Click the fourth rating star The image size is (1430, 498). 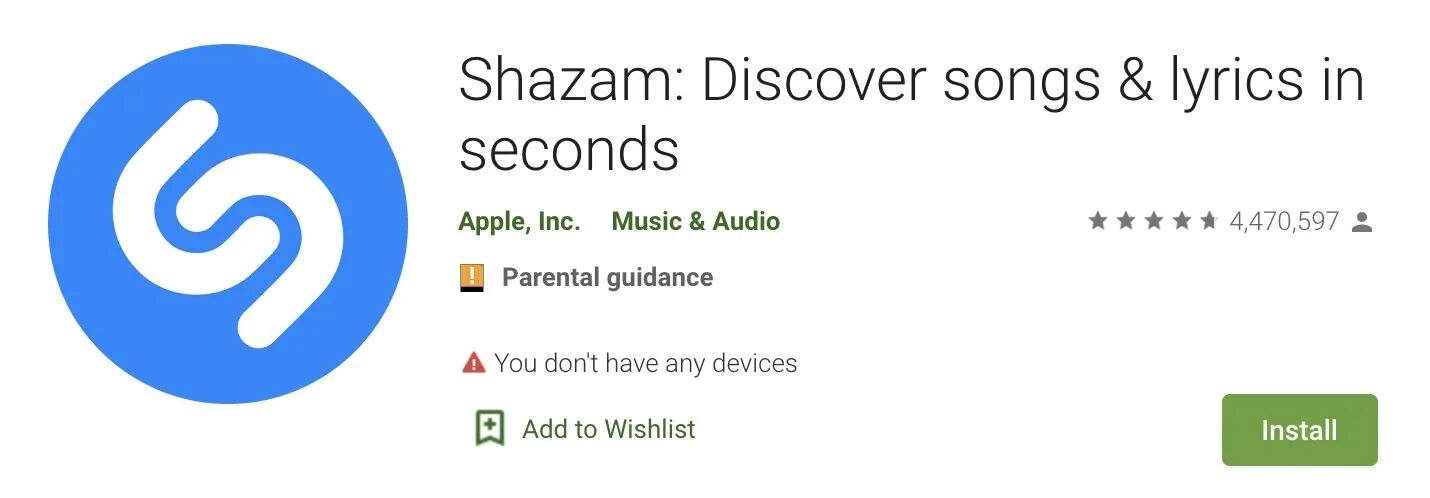(x=1182, y=221)
